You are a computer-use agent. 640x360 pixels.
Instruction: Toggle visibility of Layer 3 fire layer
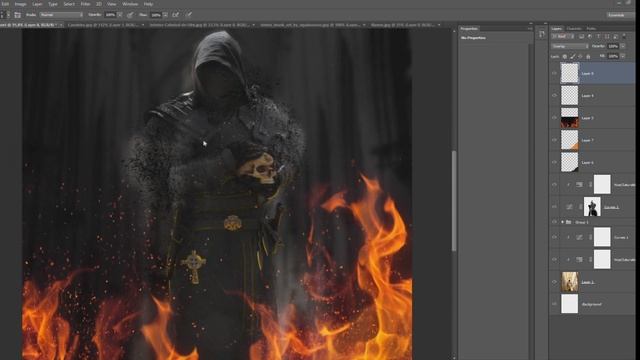[x=554, y=118]
